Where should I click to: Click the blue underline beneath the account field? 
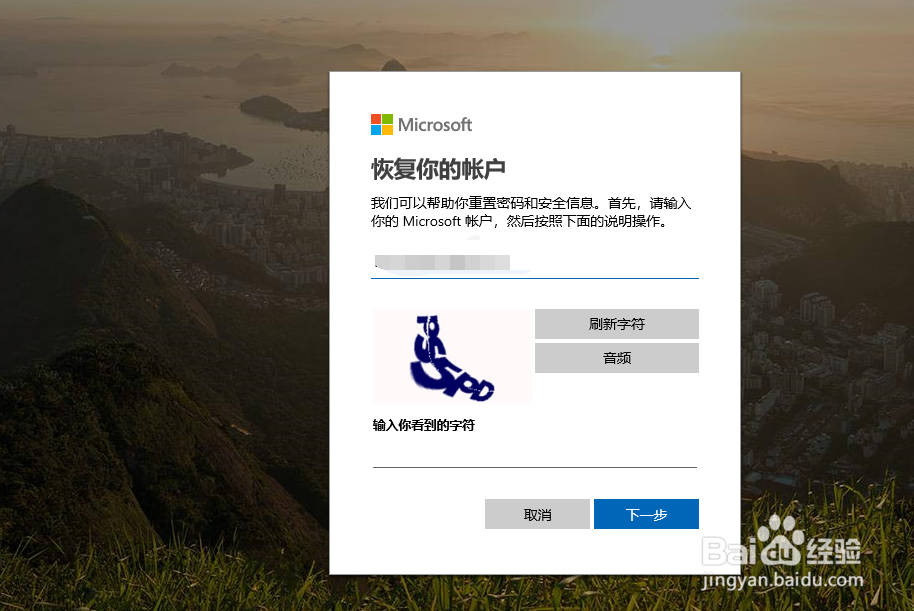(x=535, y=278)
